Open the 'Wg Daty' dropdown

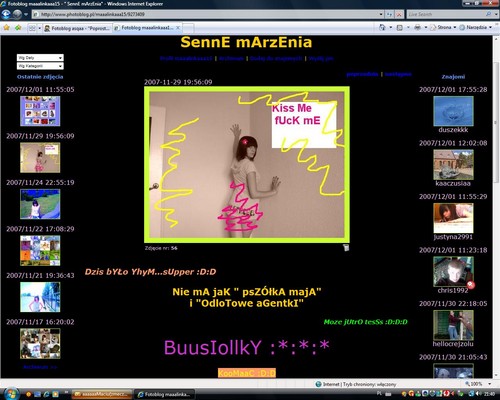(x=40, y=58)
